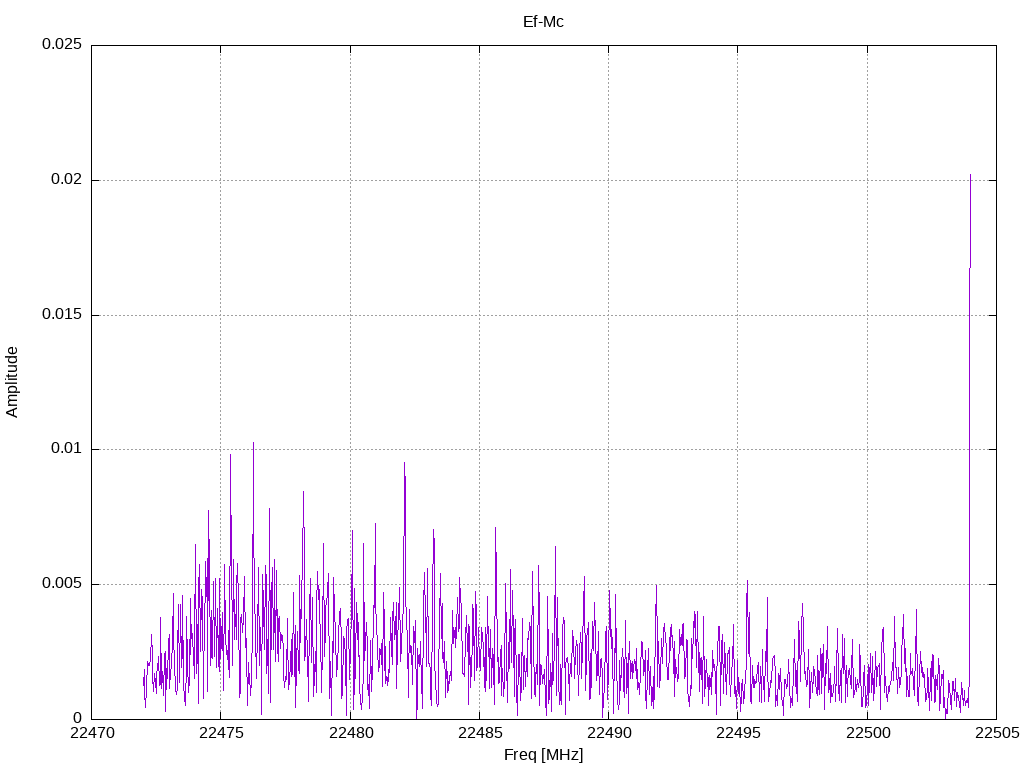Click the Freq [MHz] x-axis label
The width and height of the screenshot is (1024, 768).
543,755
